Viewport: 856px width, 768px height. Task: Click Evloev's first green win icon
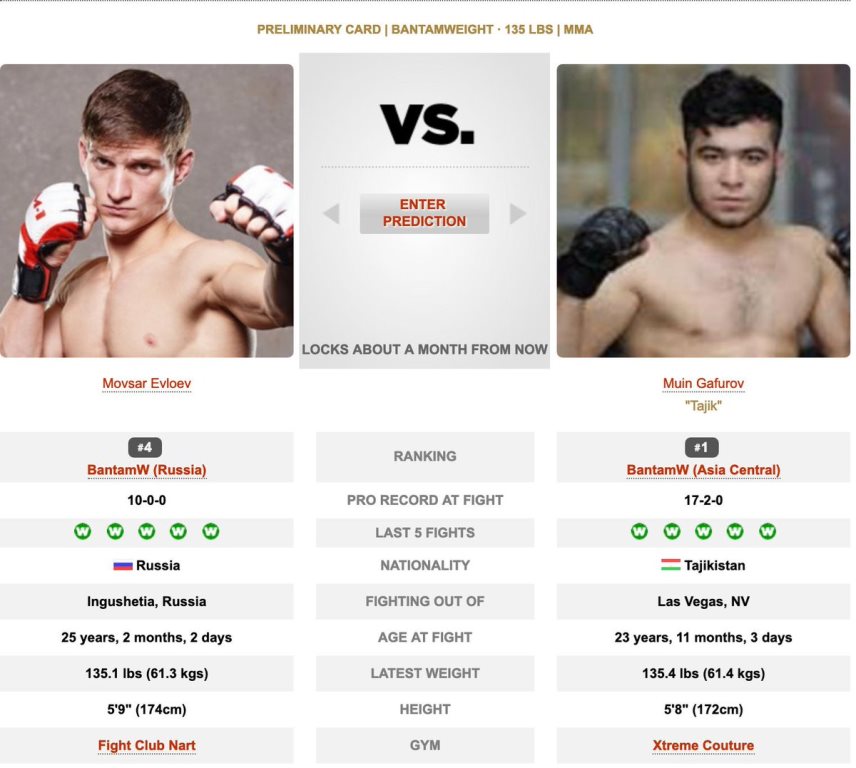83,532
